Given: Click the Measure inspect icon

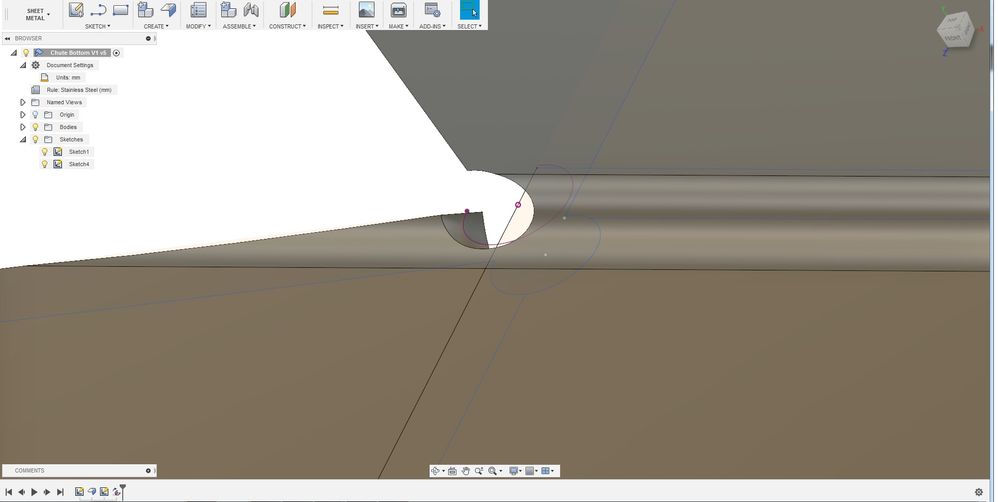Looking at the screenshot, I should click(x=330, y=10).
